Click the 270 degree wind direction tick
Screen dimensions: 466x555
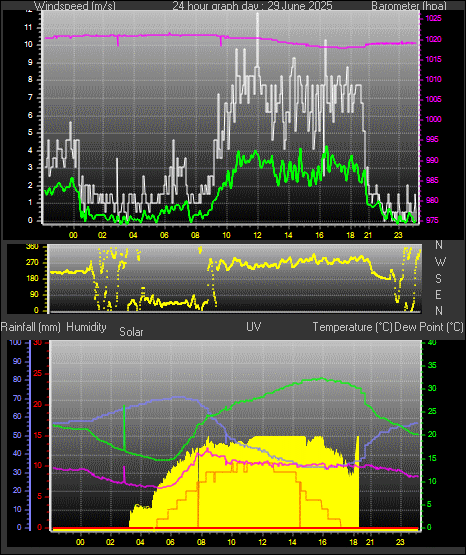tap(32, 263)
